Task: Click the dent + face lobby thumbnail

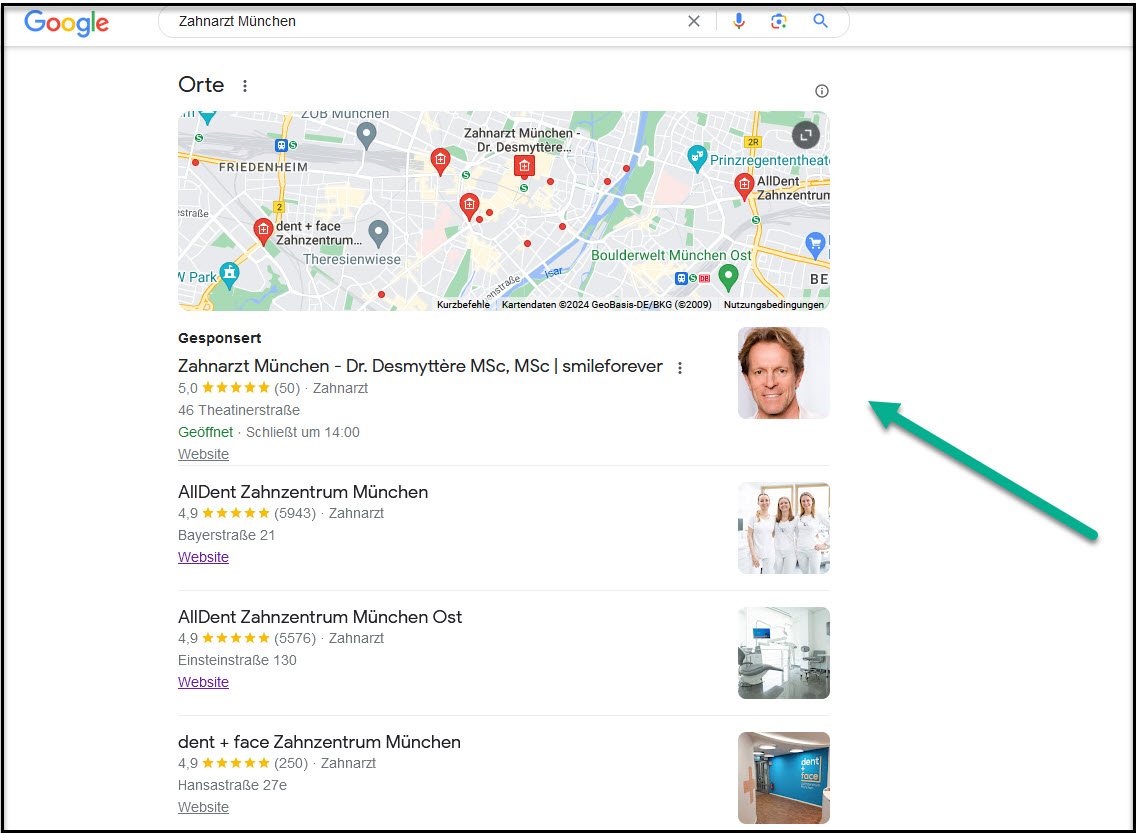Action: pos(784,778)
